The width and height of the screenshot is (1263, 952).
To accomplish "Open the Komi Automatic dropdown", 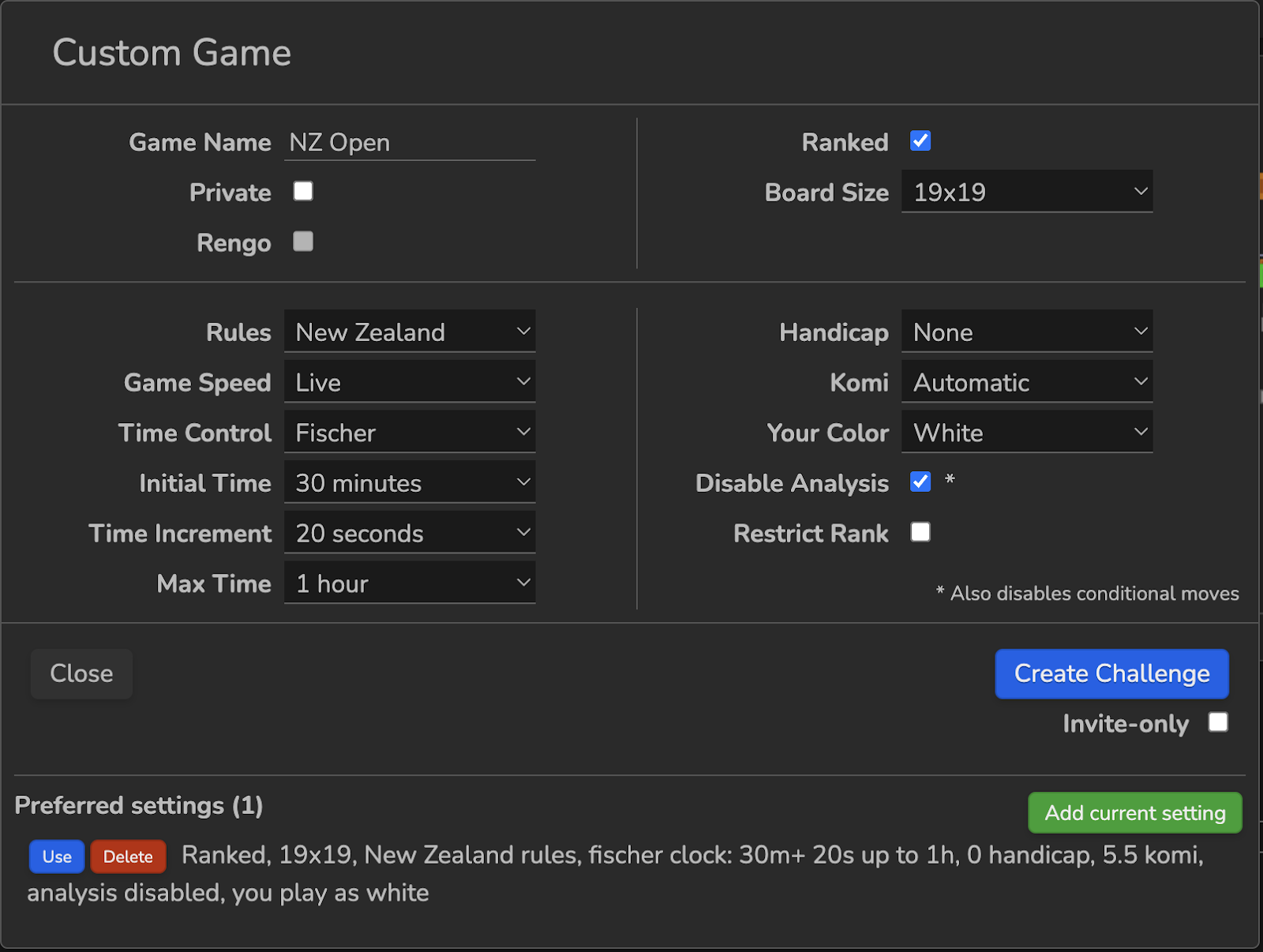I will 1026,383.
